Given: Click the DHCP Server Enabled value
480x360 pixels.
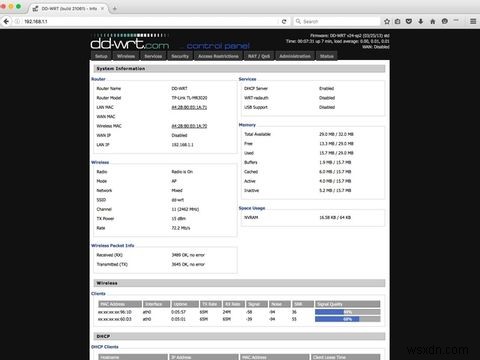Looking at the screenshot, I should pyautogui.click(x=326, y=89).
